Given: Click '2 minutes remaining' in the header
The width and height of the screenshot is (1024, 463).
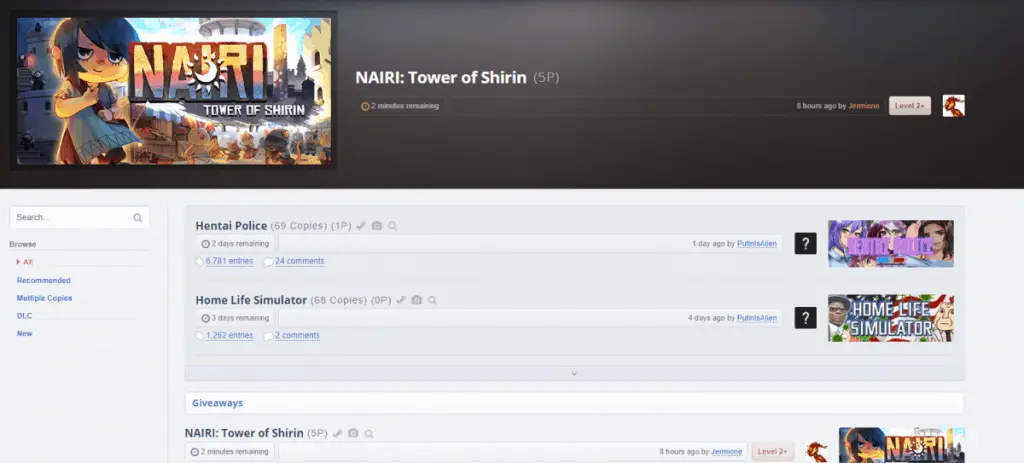Looking at the screenshot, I should click(405, 106).
